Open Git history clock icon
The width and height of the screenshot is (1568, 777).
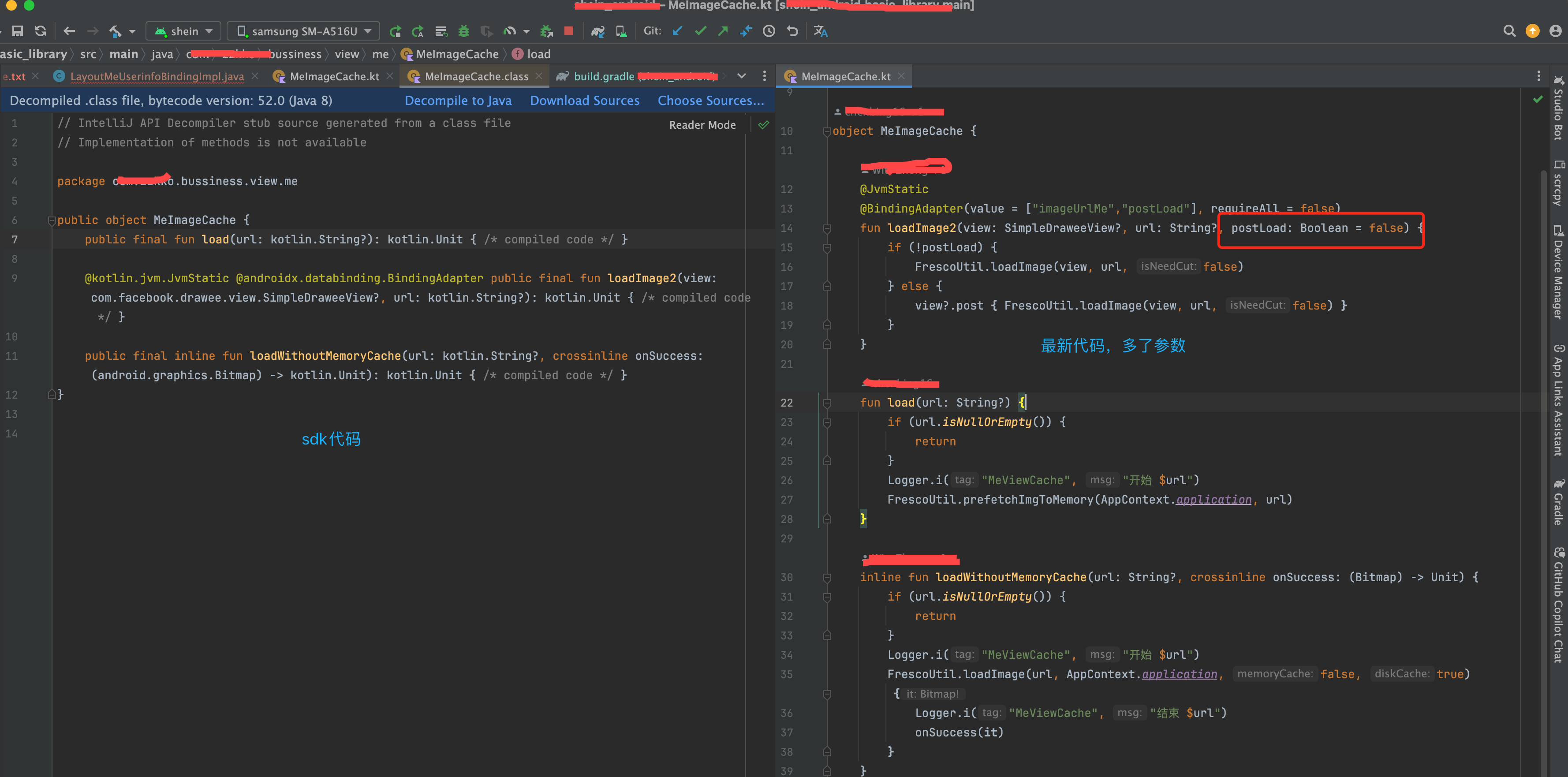[769, 31]
